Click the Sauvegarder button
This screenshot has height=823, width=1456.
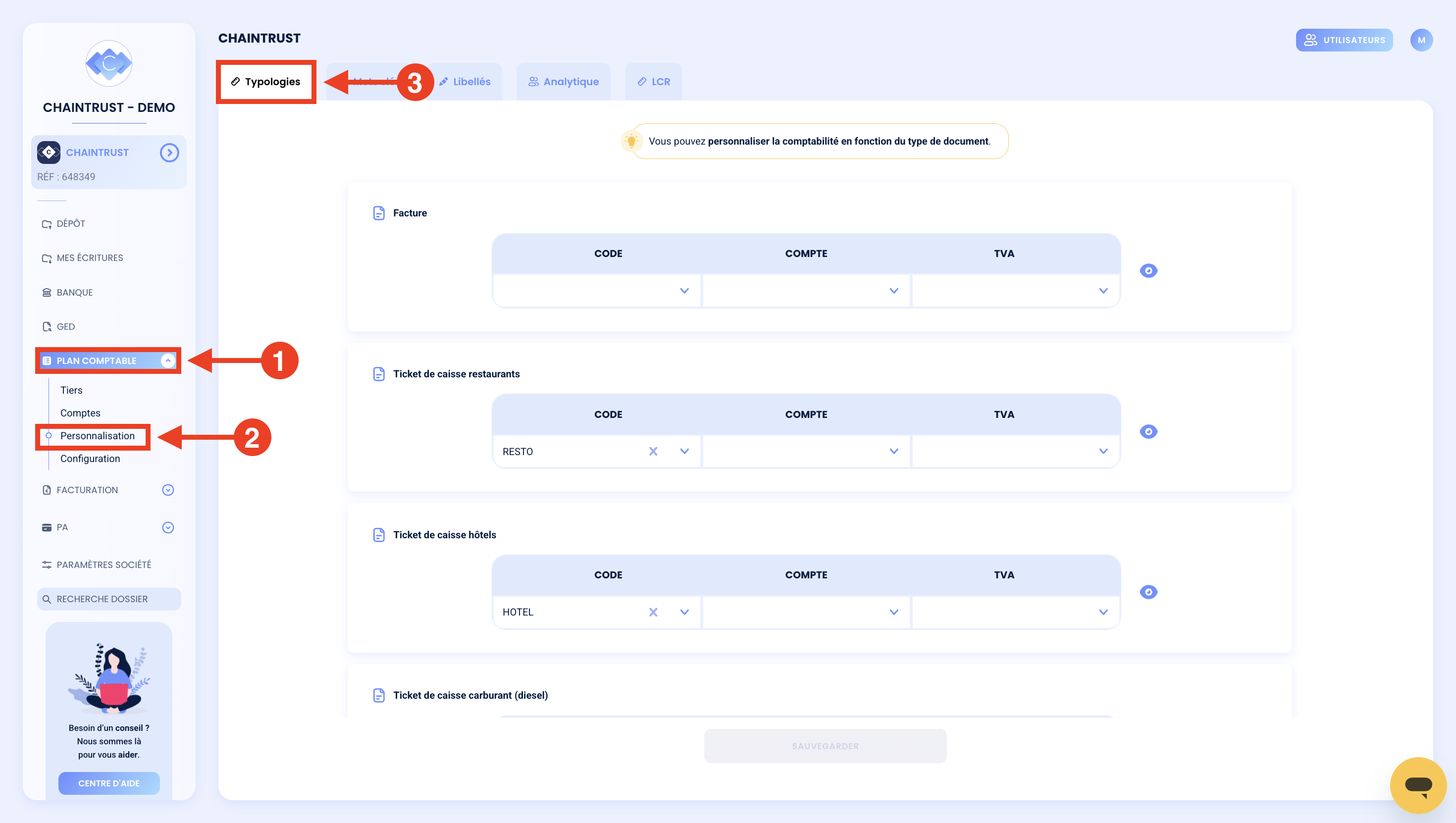point(825,746)
